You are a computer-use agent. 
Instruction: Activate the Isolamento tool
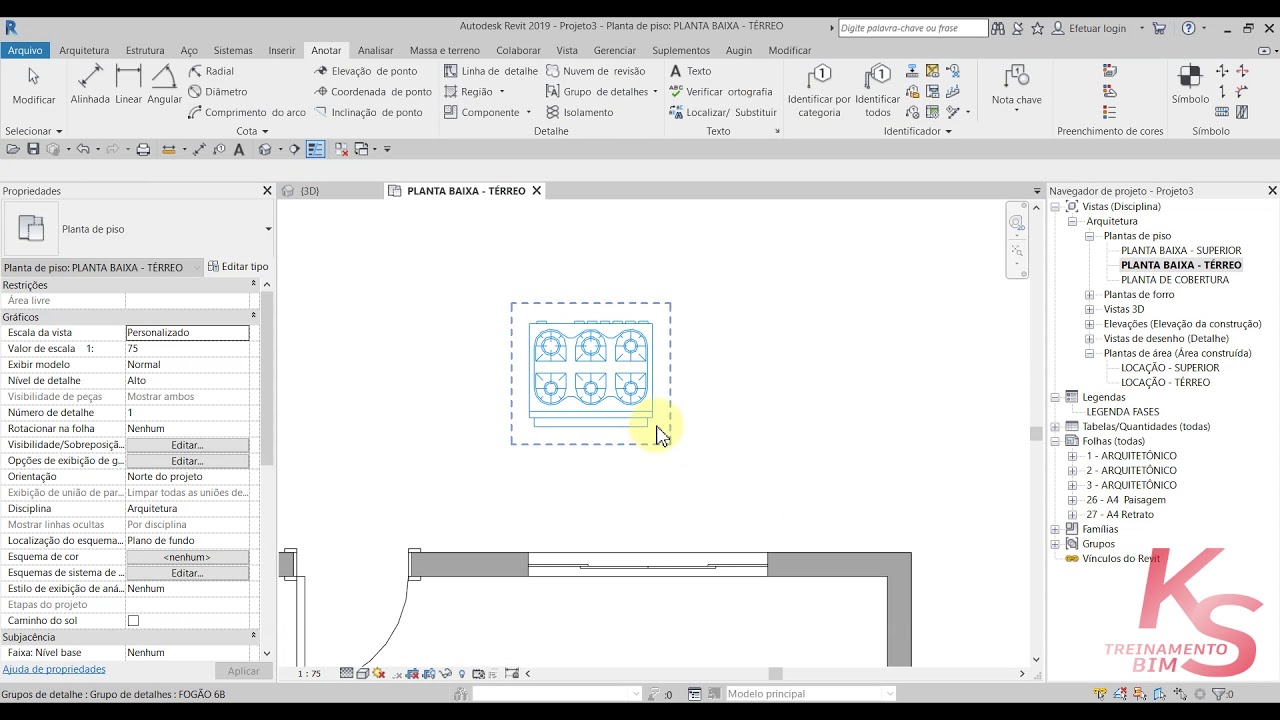tap(580, 113)
